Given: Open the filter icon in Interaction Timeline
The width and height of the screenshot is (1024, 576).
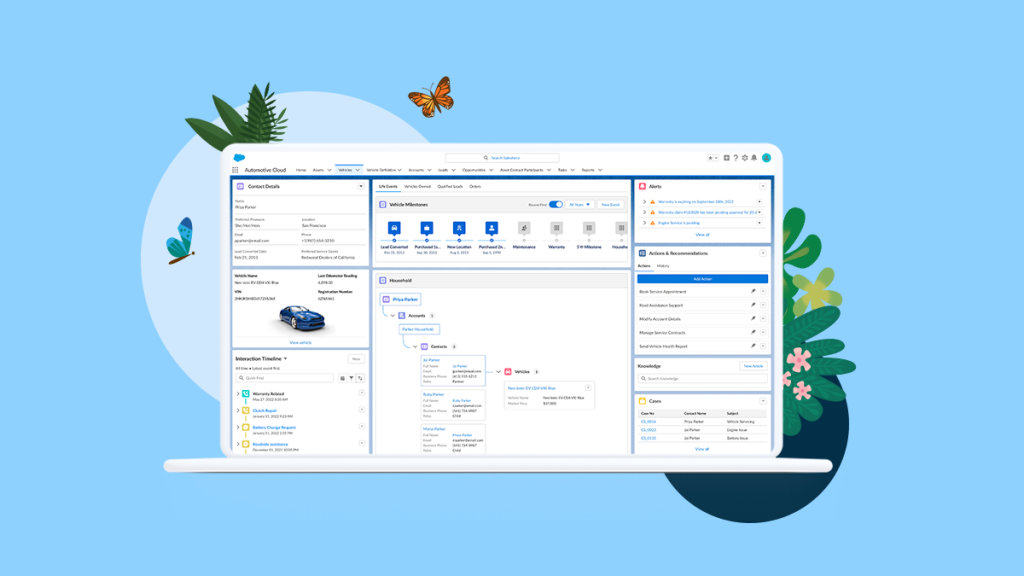Looking at the screenshot, I should (351, 378).
